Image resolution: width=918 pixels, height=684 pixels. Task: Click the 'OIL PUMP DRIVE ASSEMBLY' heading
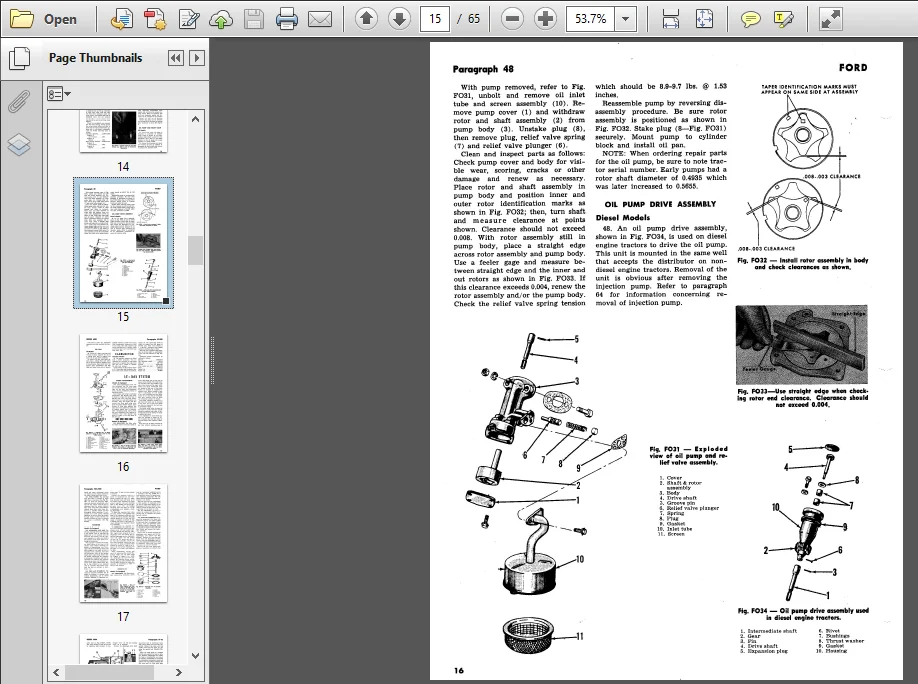(660, 204)
